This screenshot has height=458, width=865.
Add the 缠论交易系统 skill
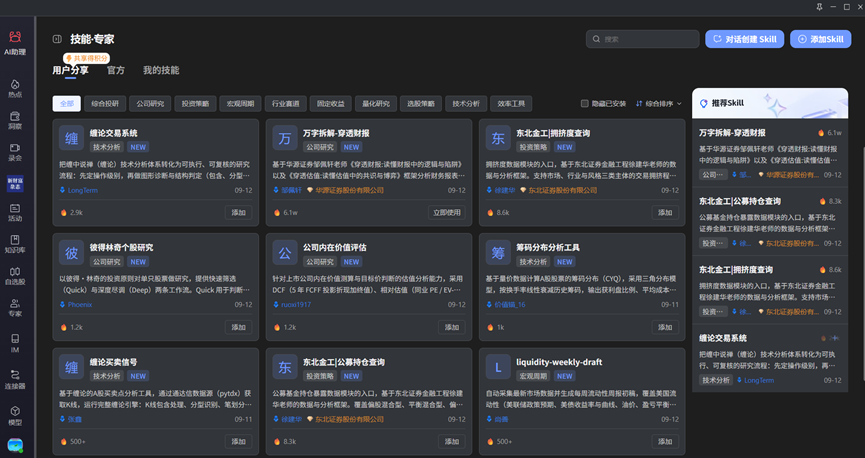238,212
